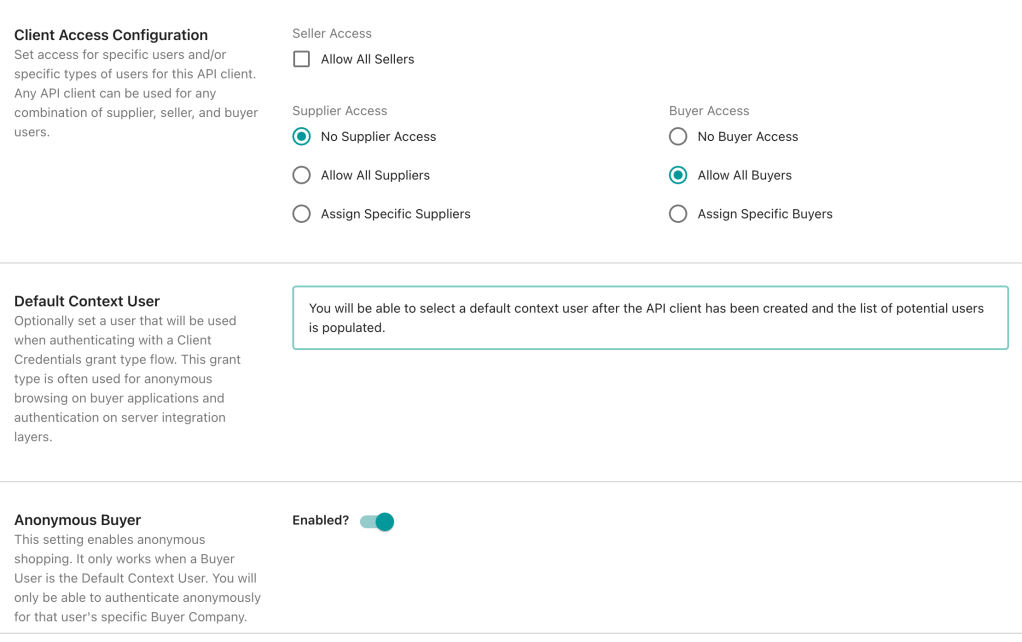Viewport: 1022px width, 642px height.
Task: Click the Default Context User heading
Action: point(87,301)
